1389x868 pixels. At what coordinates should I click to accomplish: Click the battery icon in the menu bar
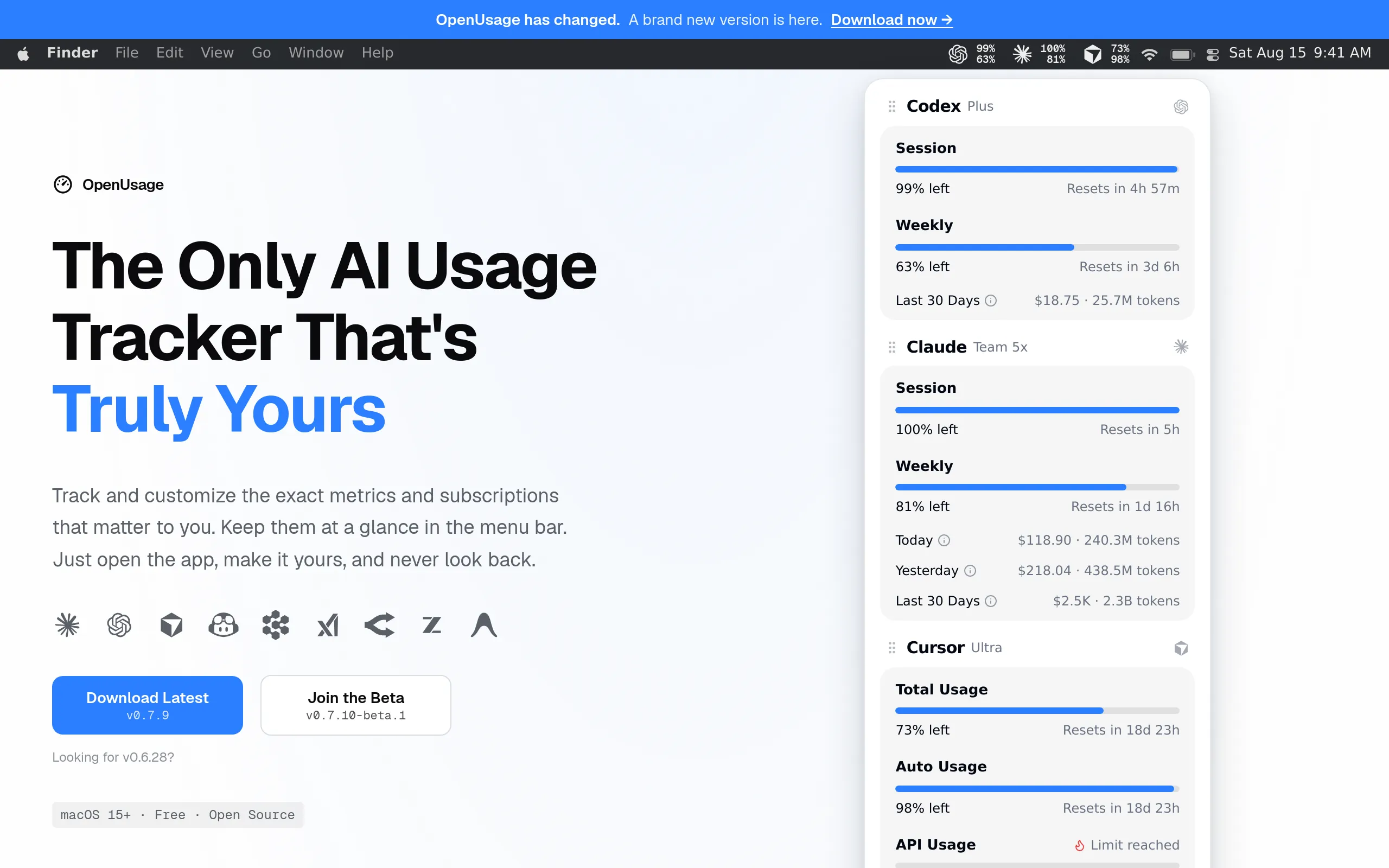pos(1182,54)
